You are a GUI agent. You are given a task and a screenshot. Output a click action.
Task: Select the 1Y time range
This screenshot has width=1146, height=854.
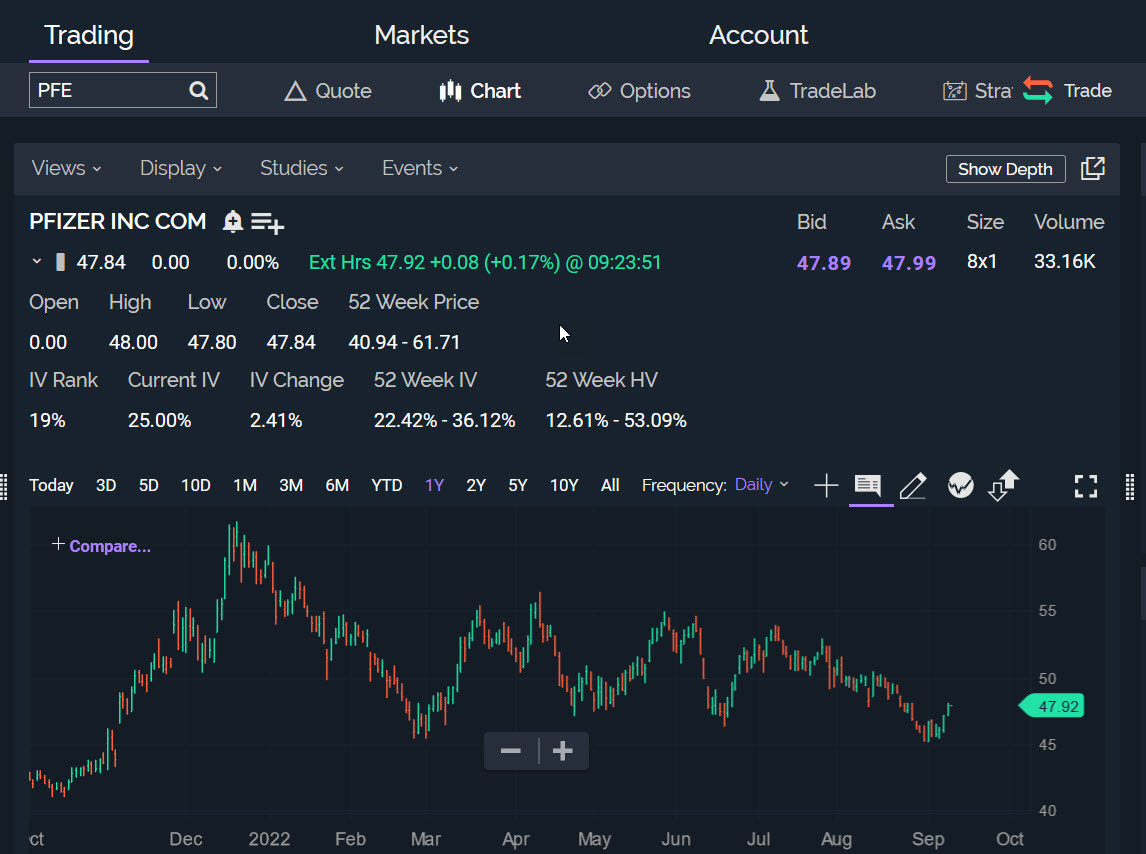point(434,485)
